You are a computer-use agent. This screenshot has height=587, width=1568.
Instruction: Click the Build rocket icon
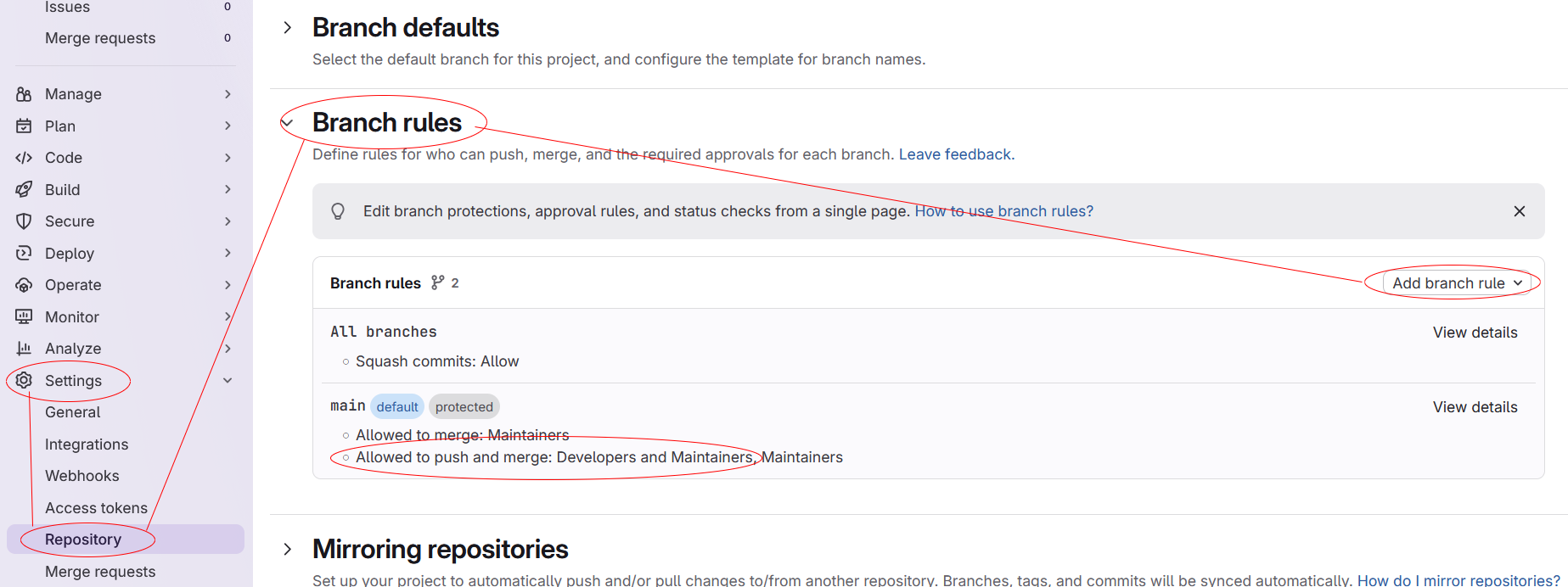(24, 190)
